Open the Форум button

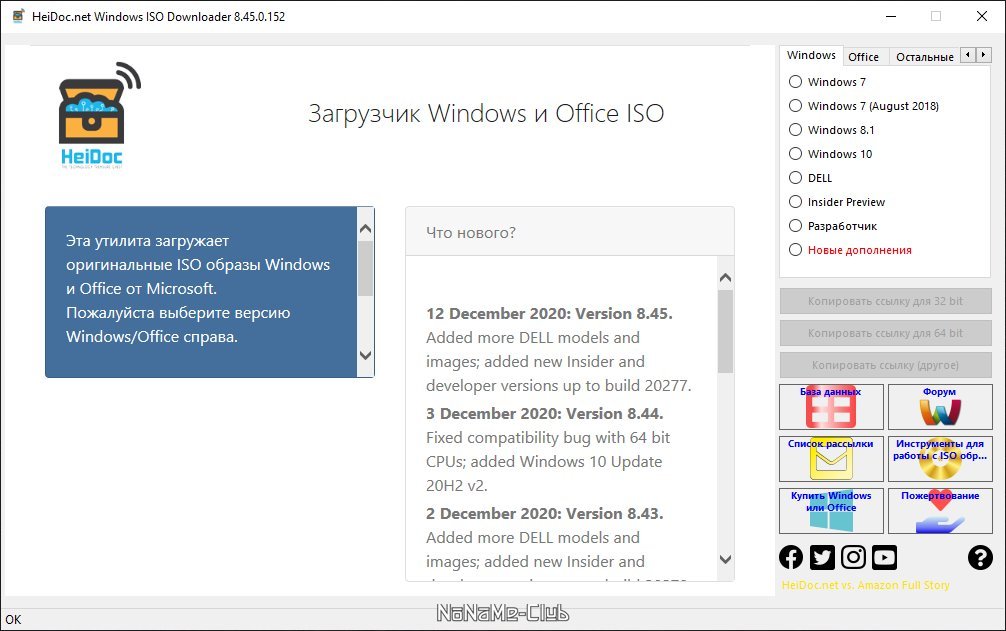[x=940, y=407]
